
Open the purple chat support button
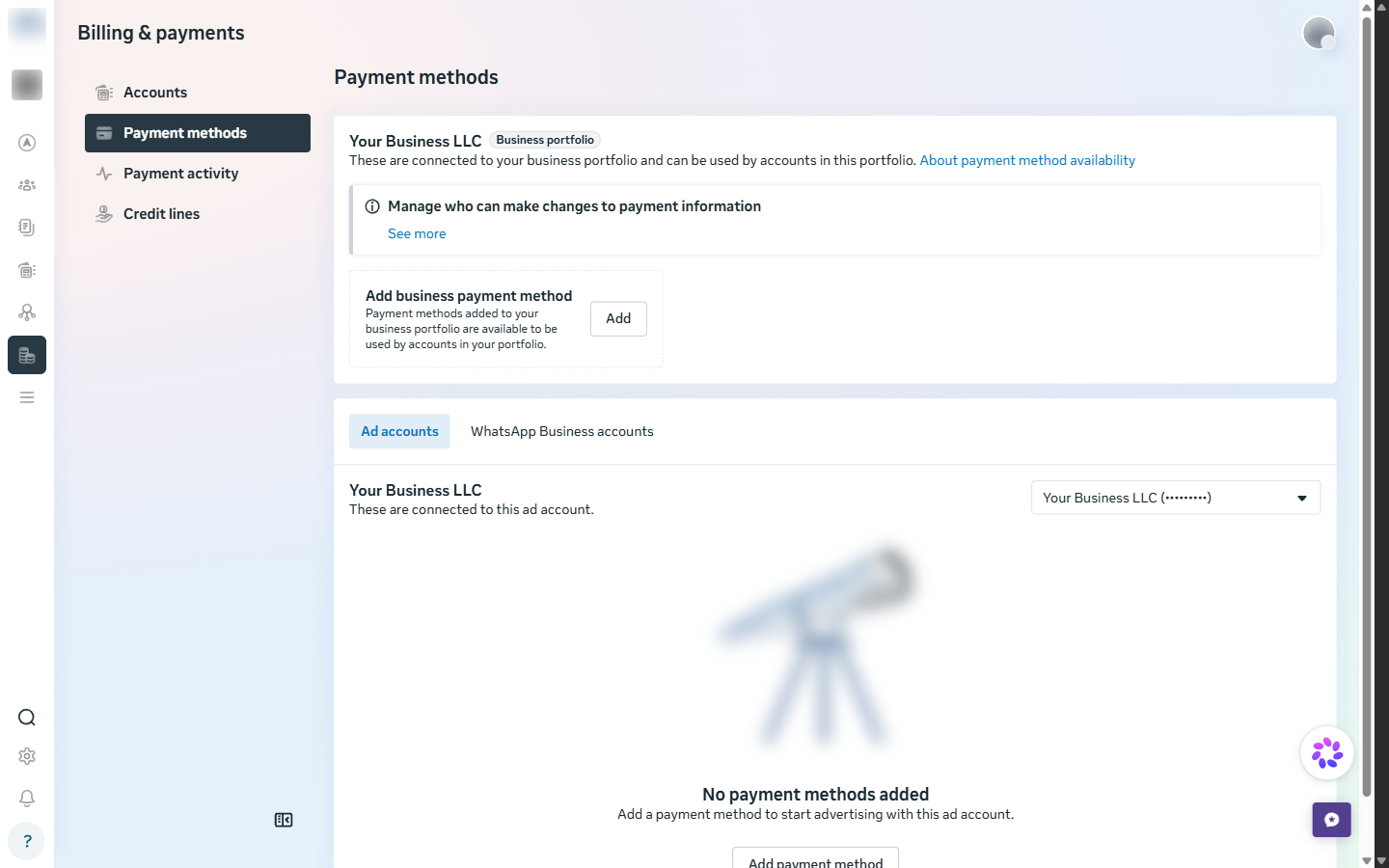pos(1331,820)
